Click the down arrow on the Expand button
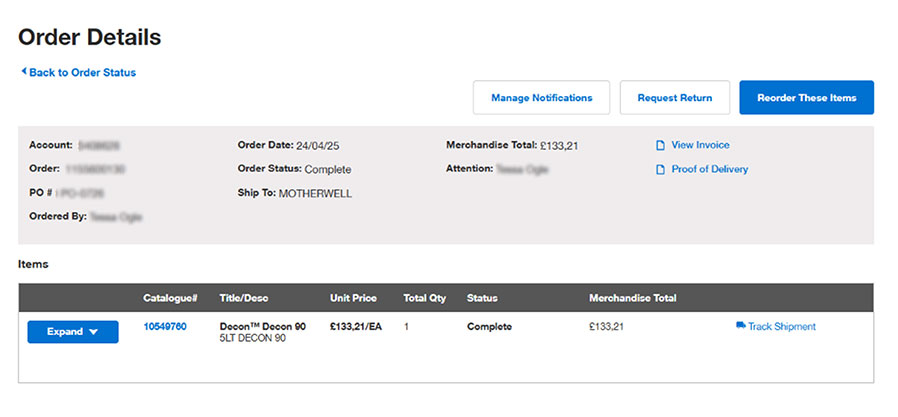Image resolution: width=898 pixels, height=417 pixels. point(94,332)
